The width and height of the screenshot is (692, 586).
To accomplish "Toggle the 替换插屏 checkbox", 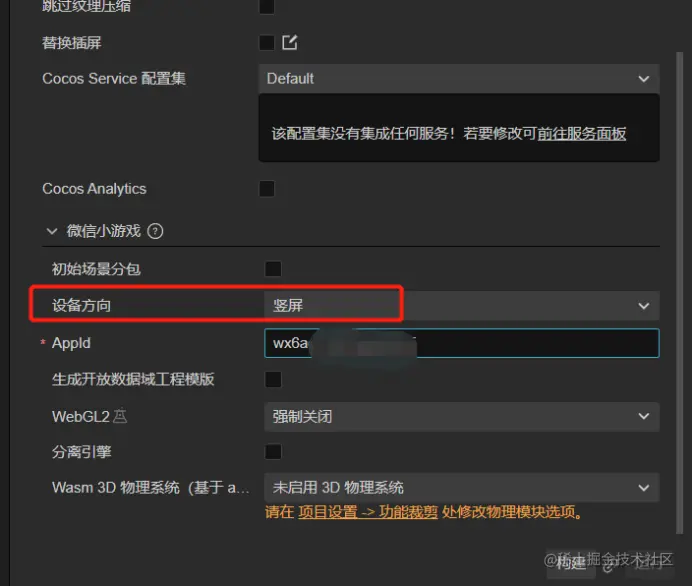I will coord(267,43).
